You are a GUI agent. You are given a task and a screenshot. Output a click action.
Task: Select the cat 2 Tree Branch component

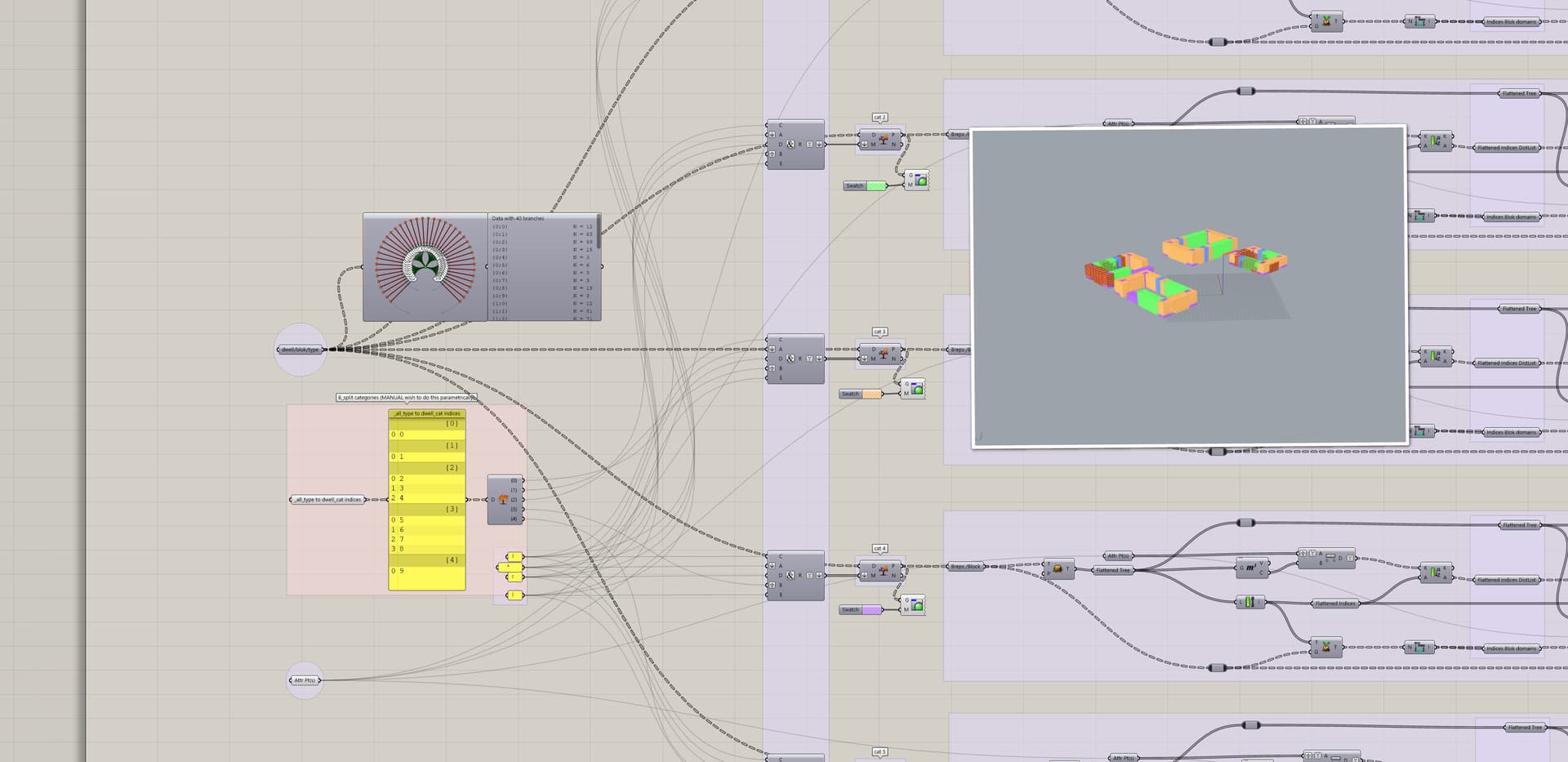pos(880,139)
